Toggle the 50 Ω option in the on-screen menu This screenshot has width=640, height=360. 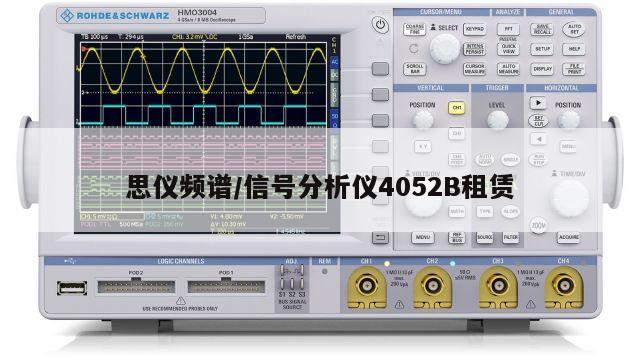[335, 120]
